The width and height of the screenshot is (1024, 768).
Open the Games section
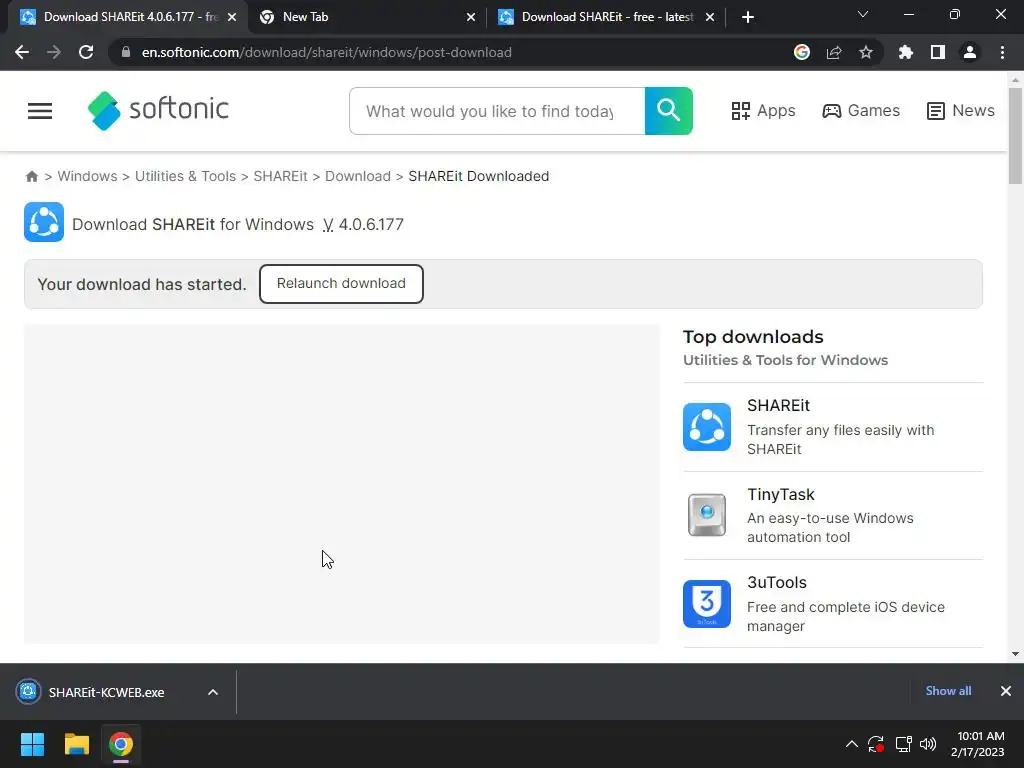[x=861, y=111]
